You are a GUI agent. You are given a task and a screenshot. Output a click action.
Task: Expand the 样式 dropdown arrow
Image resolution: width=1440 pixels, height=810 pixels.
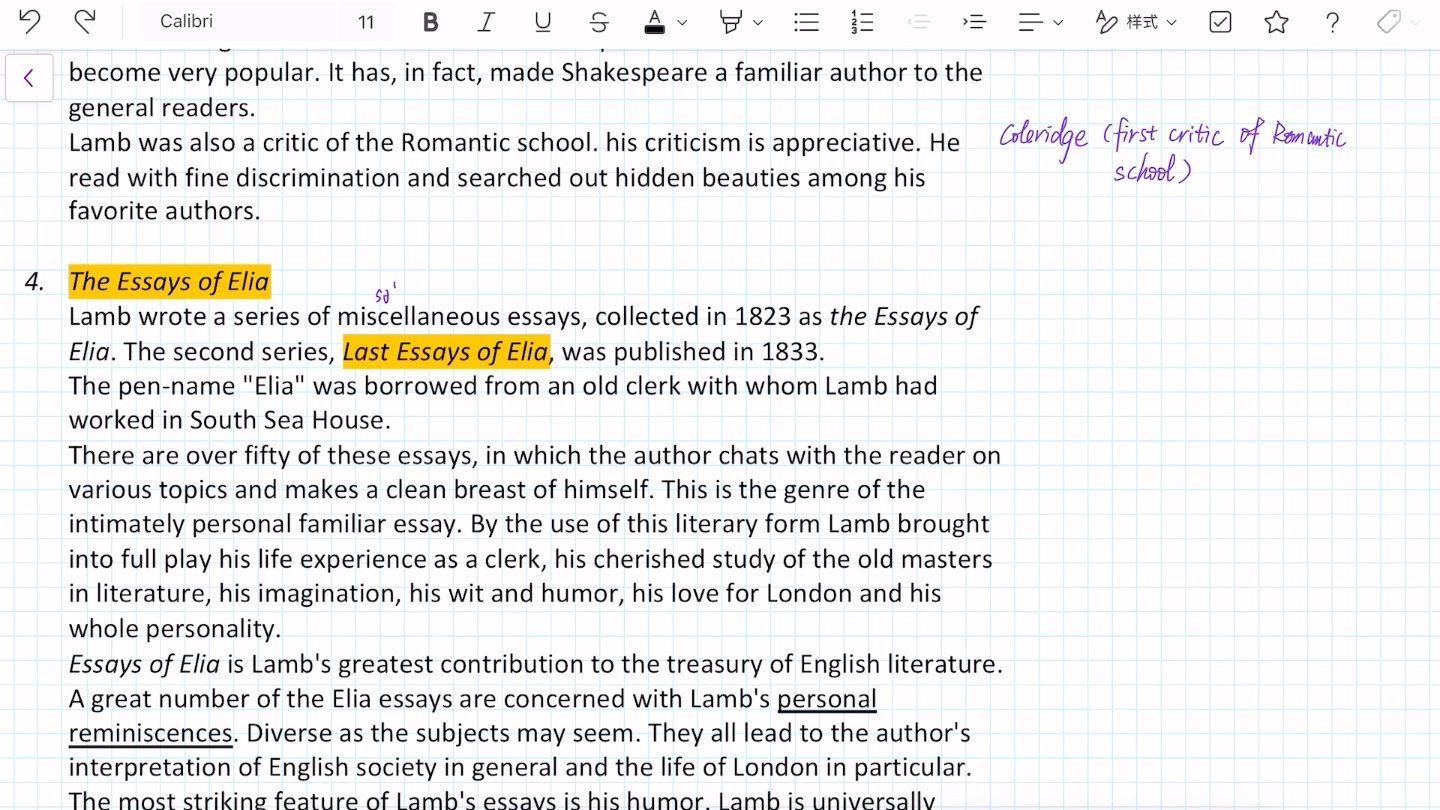[1172, 22]
